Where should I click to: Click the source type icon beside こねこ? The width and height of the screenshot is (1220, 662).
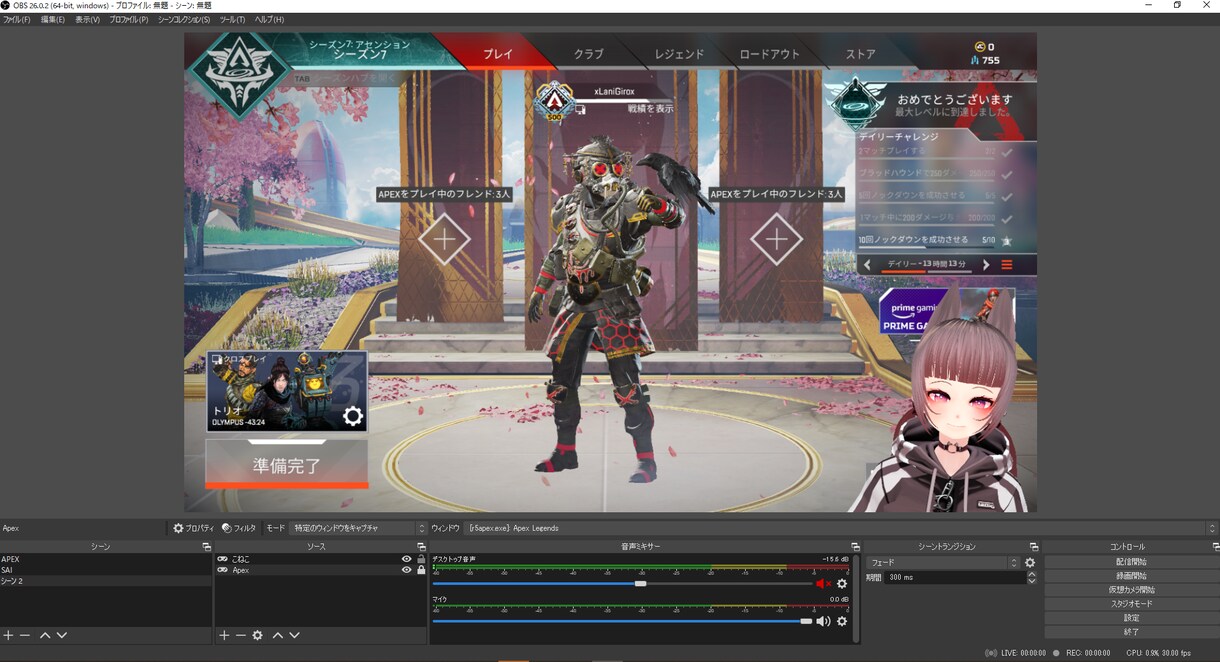(222, 559)
